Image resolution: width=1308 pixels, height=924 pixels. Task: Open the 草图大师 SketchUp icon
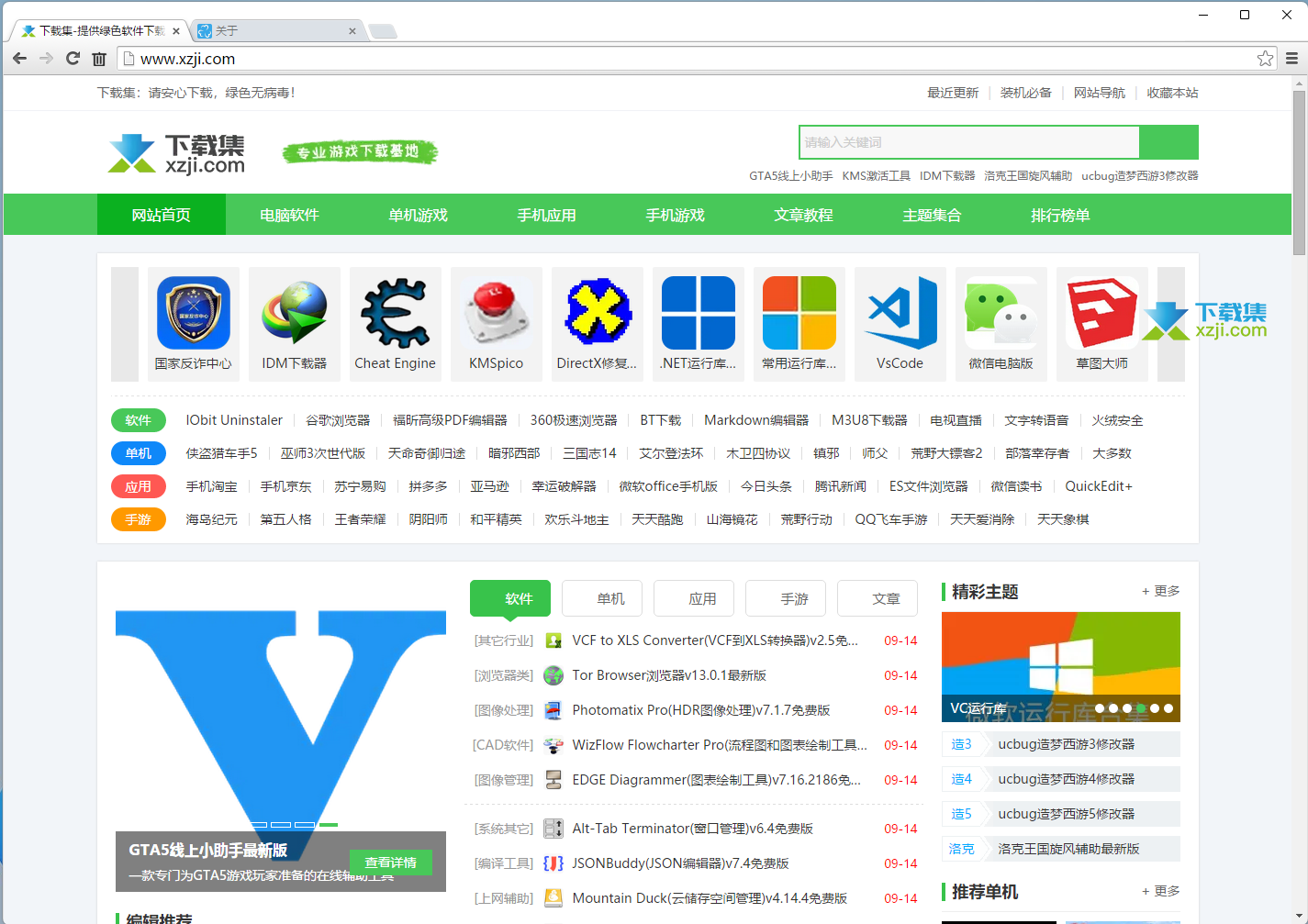coord(1101,313)
